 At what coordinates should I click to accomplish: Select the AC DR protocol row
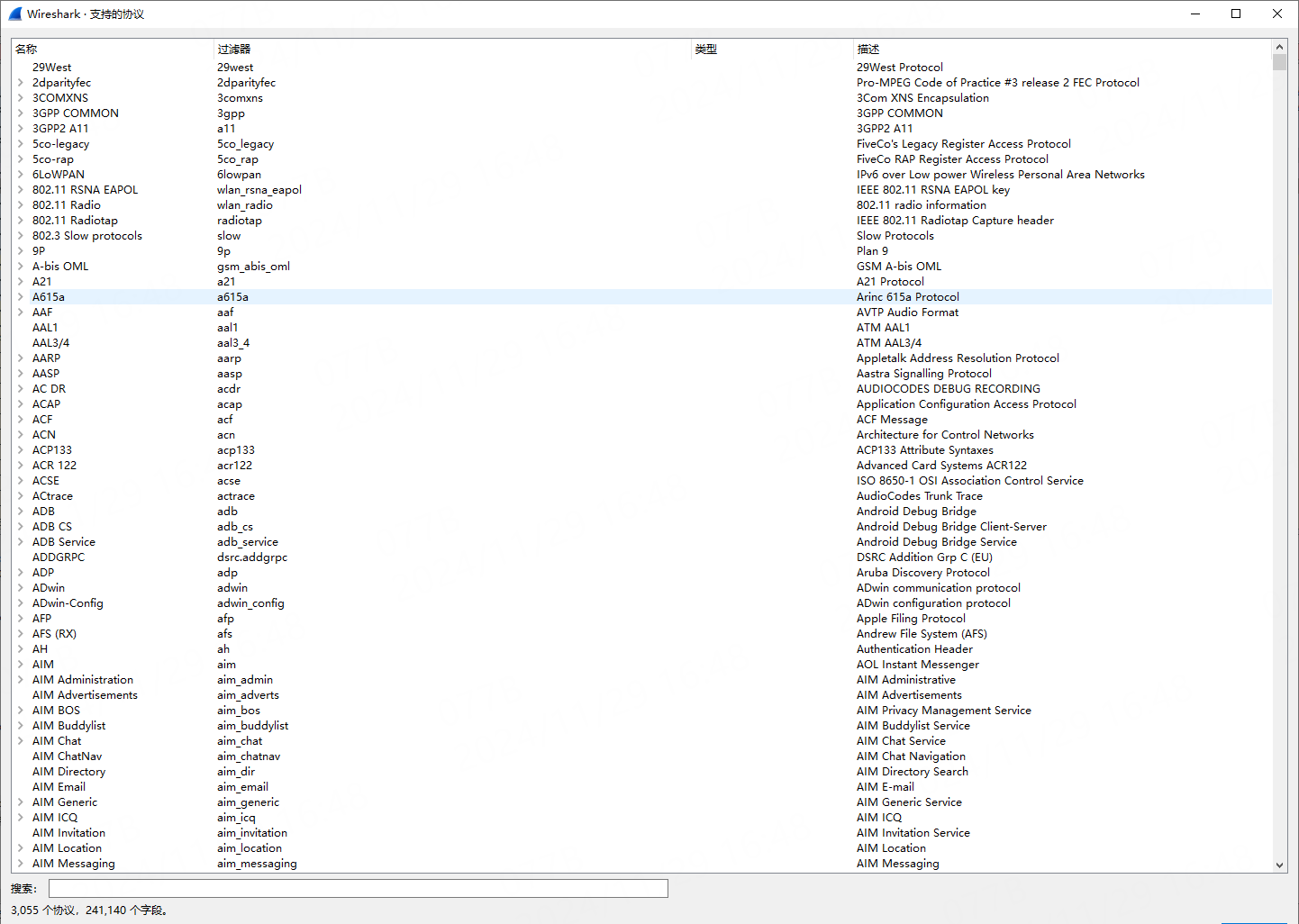pyautogui.click(x=641, y=389)
